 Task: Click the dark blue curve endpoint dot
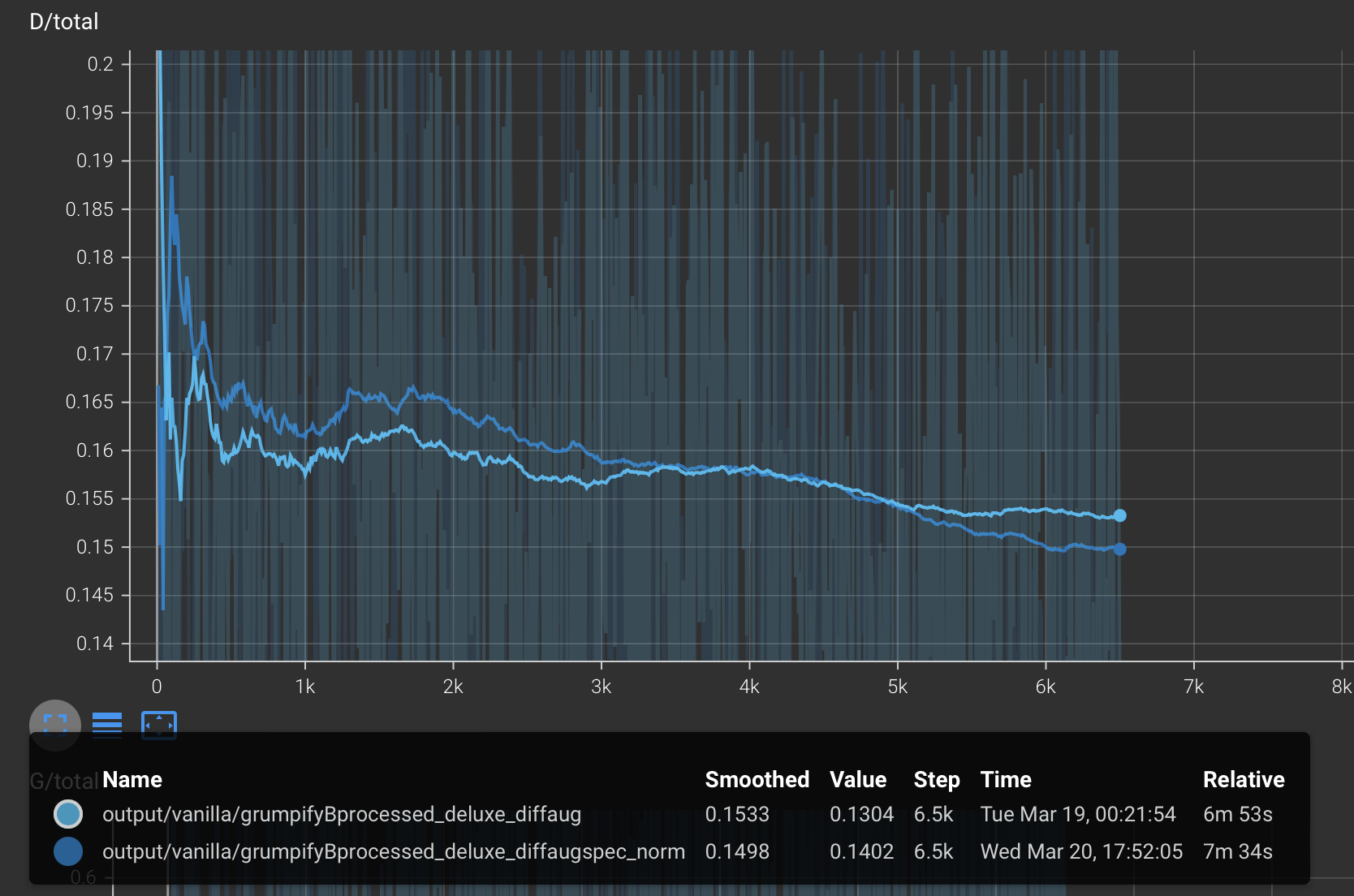1120,549
